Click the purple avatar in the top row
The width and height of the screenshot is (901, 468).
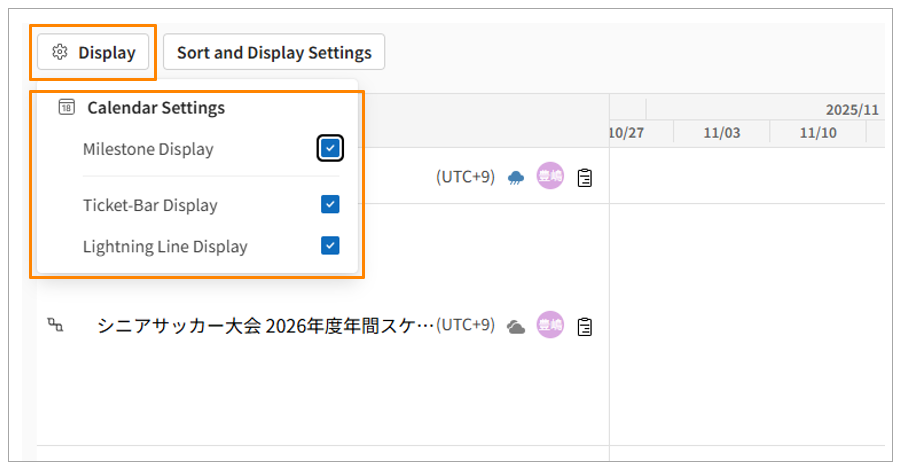[550, 176]
